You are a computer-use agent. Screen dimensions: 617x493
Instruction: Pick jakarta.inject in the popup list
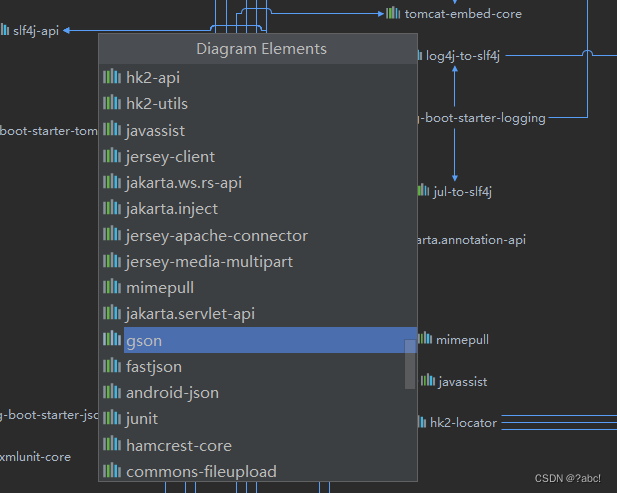pos(258,209)
